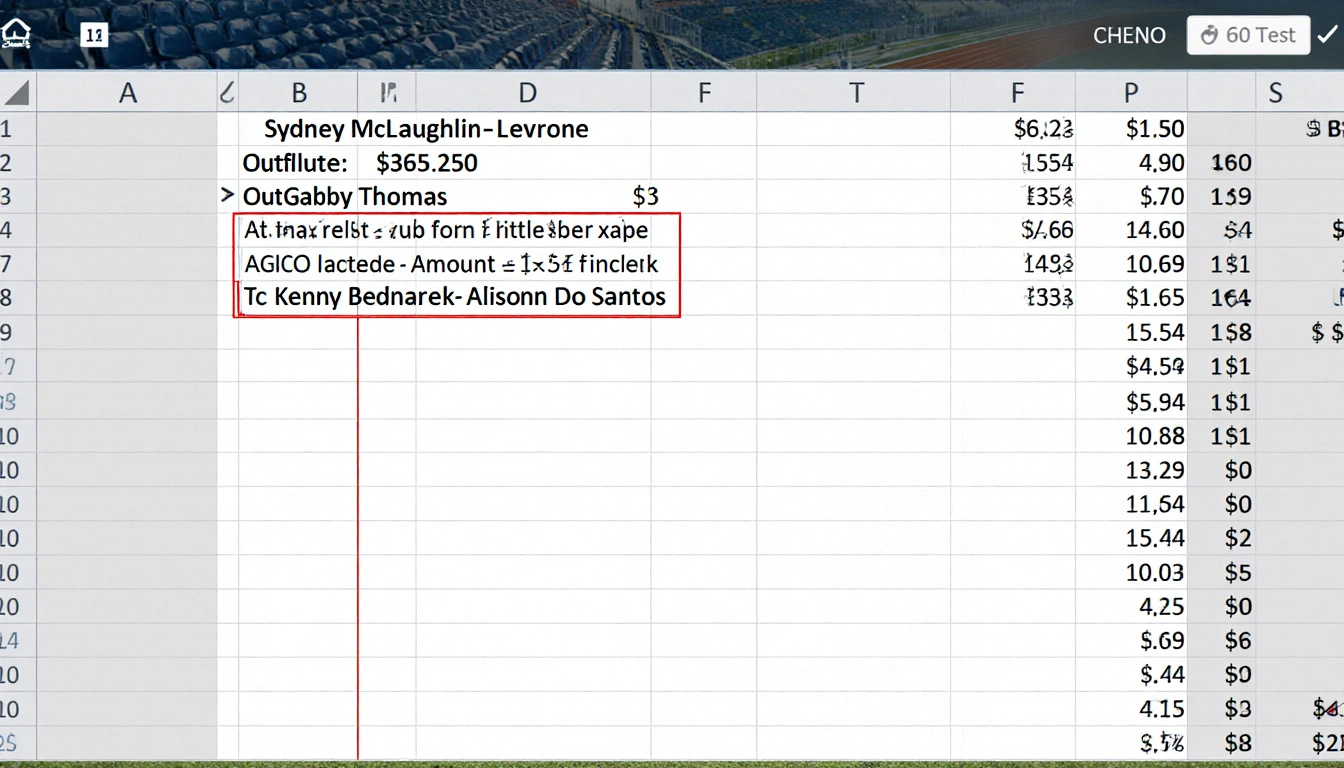The image size is (1344, 768).
Task: Click the icon between columns B and D
Action: click(x=388, y=91)
